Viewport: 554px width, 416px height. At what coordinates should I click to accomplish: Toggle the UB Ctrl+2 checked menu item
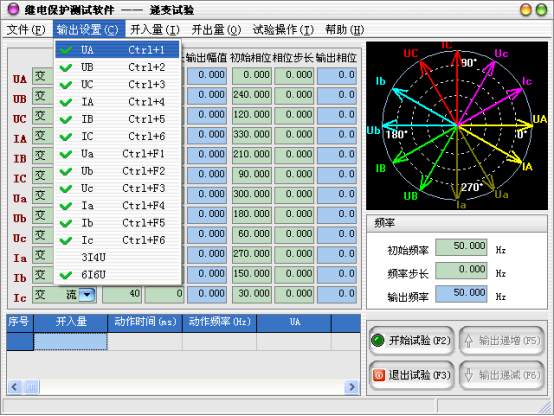click(x=117, y=67)
